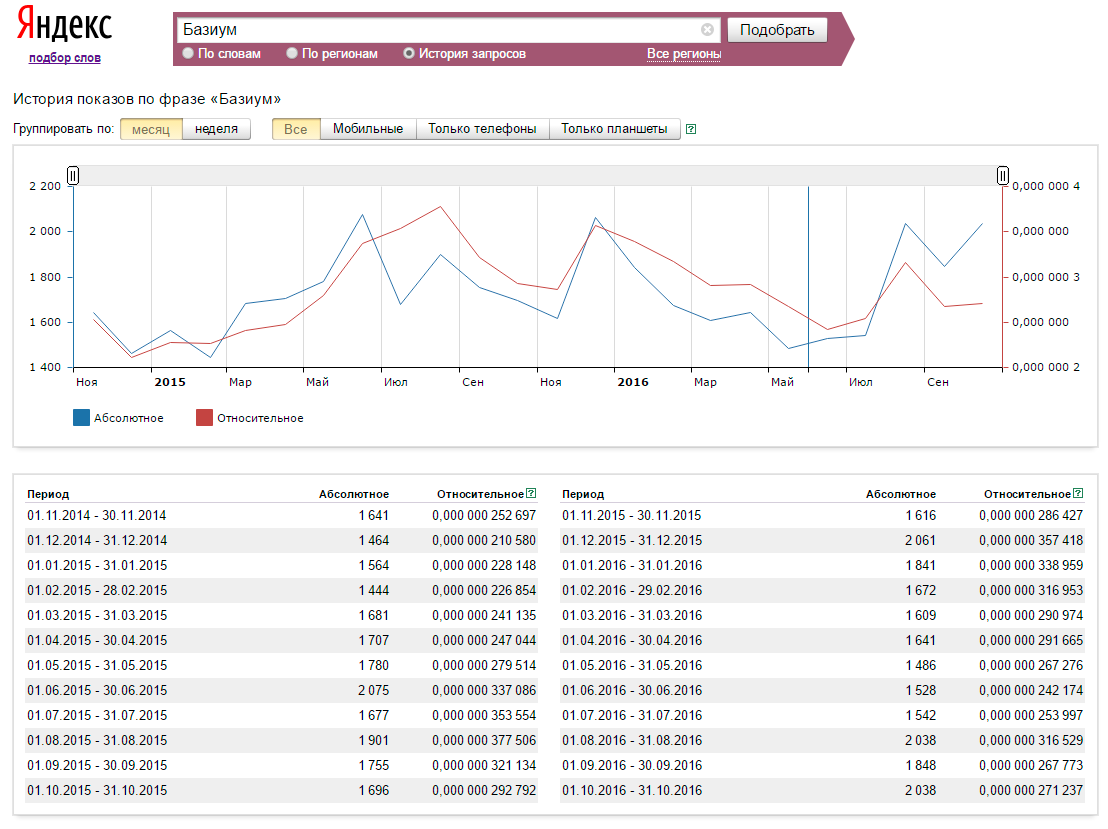The image size is (1108, 829).
Task: Click the Подобрать button
Action: click(777, 30)
